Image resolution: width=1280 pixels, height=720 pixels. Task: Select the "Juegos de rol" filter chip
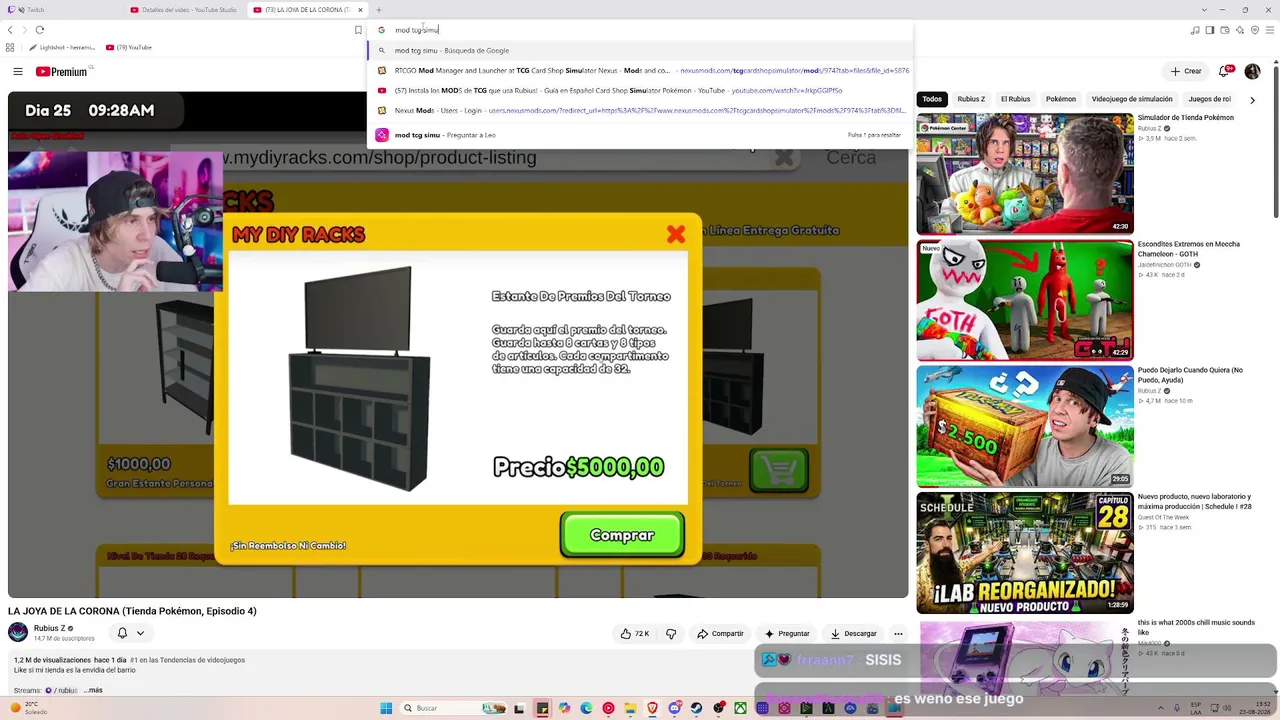(x=1210, y=99)
